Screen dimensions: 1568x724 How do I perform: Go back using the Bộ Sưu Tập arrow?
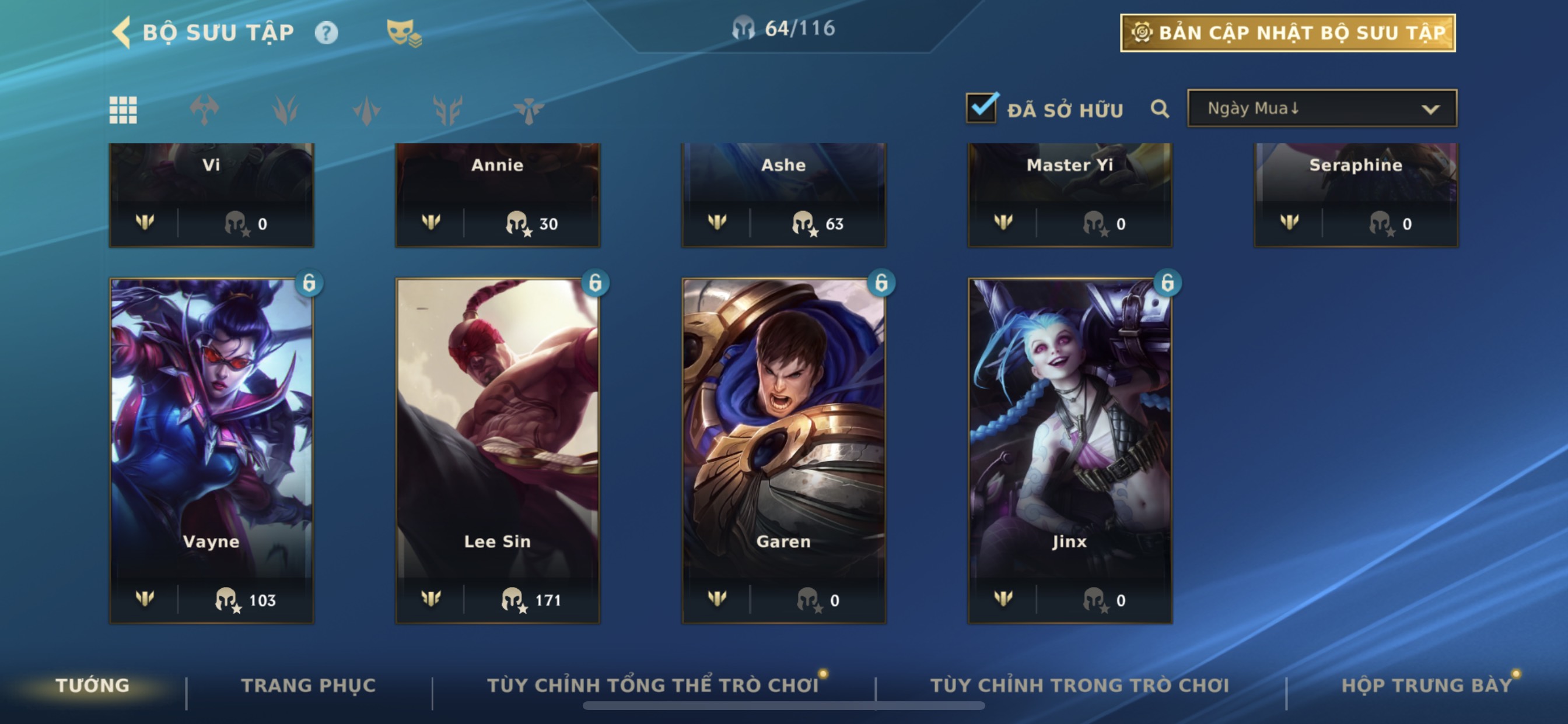tap(122, 32)
